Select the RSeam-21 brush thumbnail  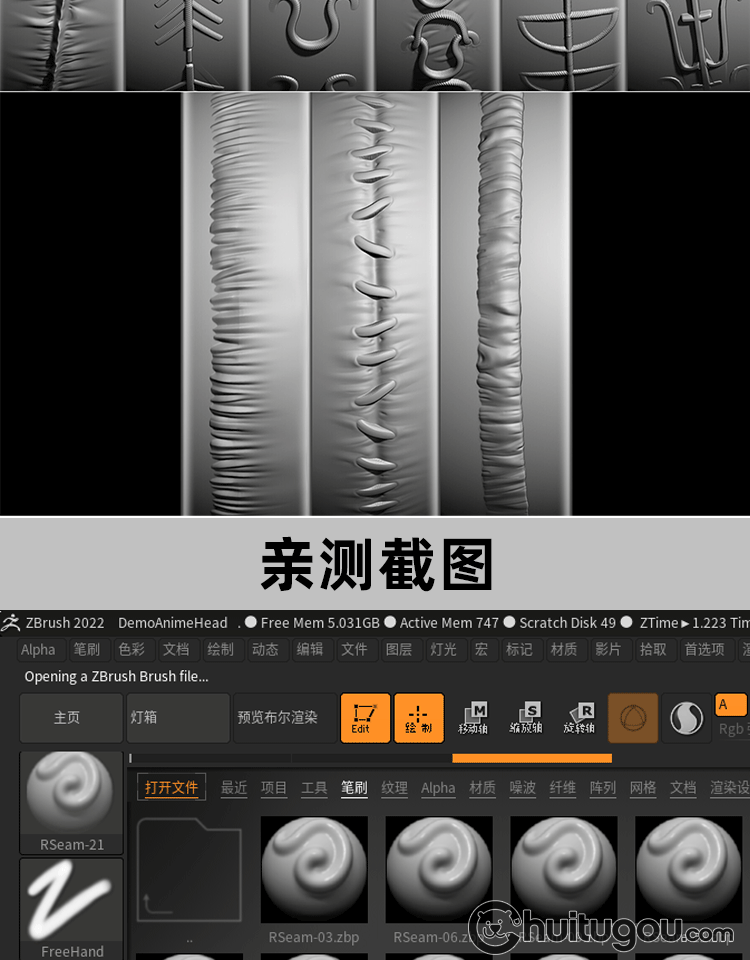coord(71,803)
